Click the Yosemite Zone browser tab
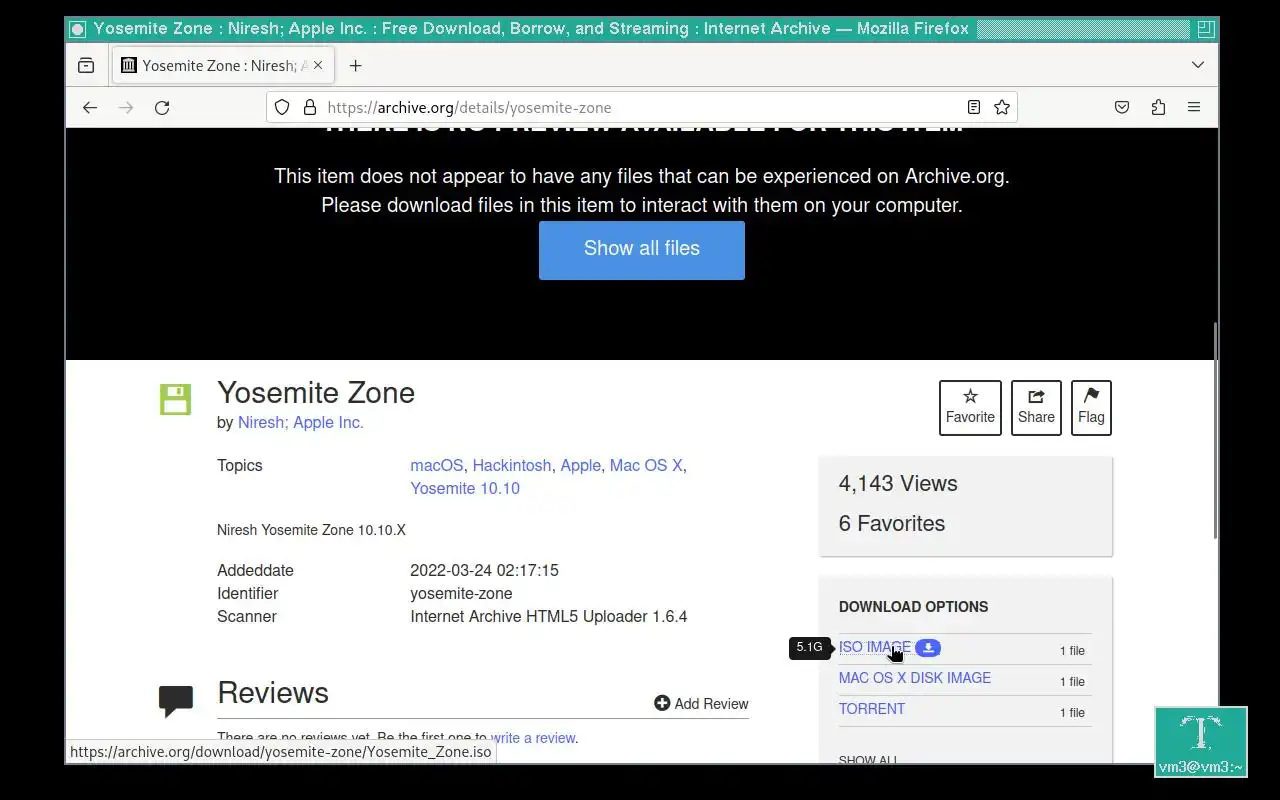1280x800 pixels. click(x=222, y=66)
